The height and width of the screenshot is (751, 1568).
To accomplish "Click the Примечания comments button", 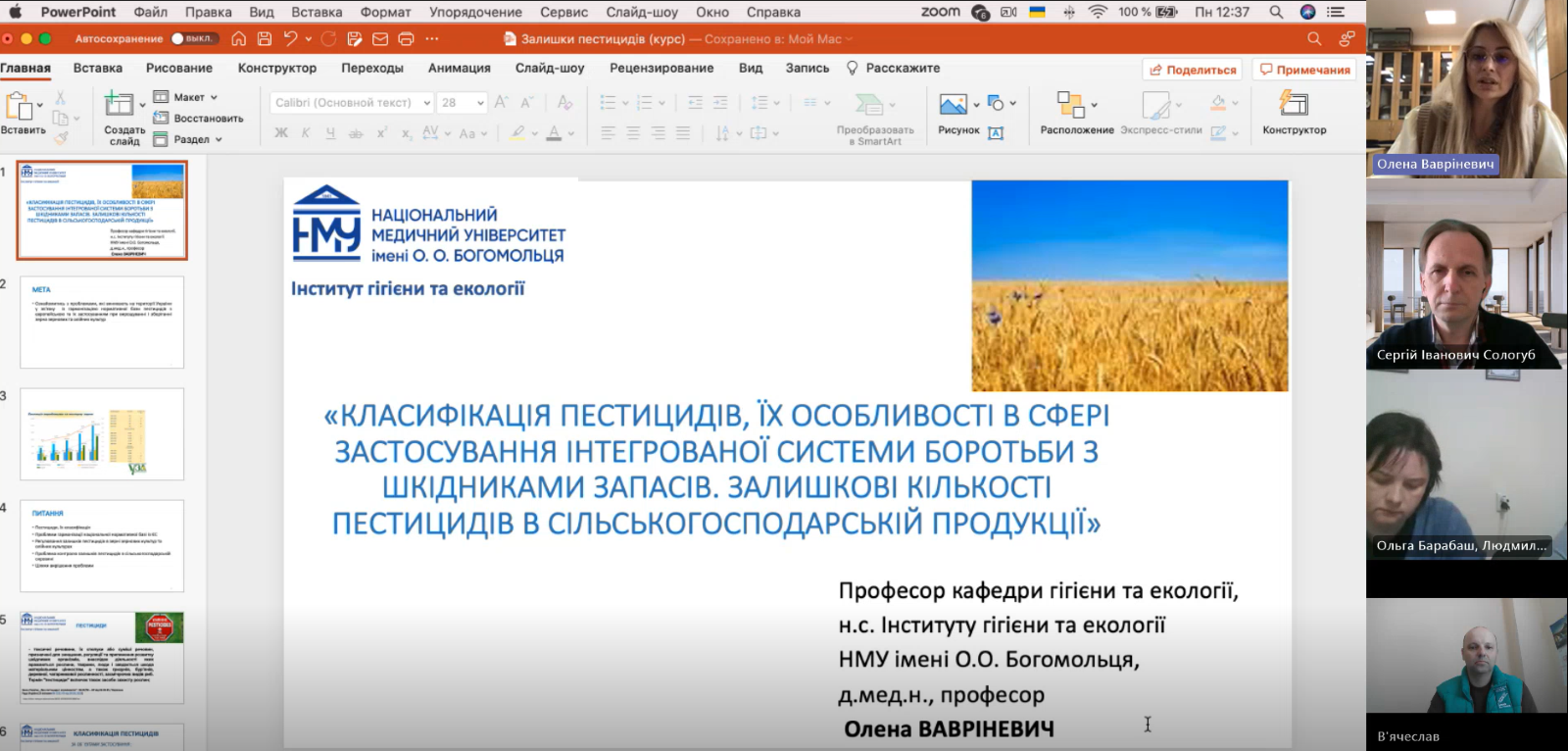I will click(1304, 70).
